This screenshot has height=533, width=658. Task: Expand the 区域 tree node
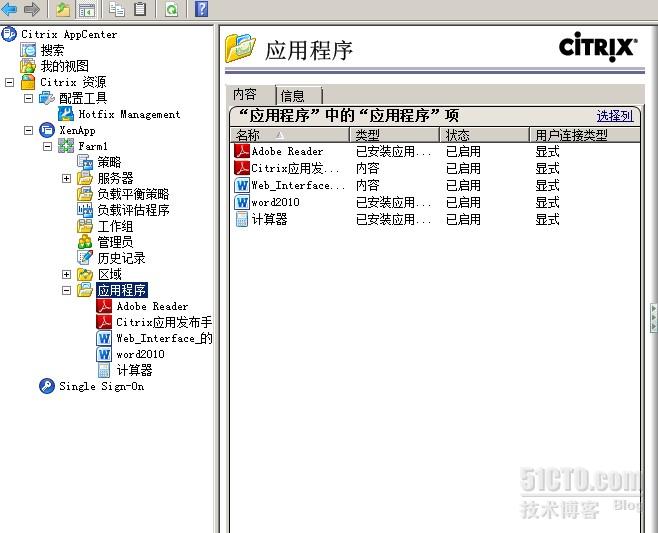click(66, 274)
